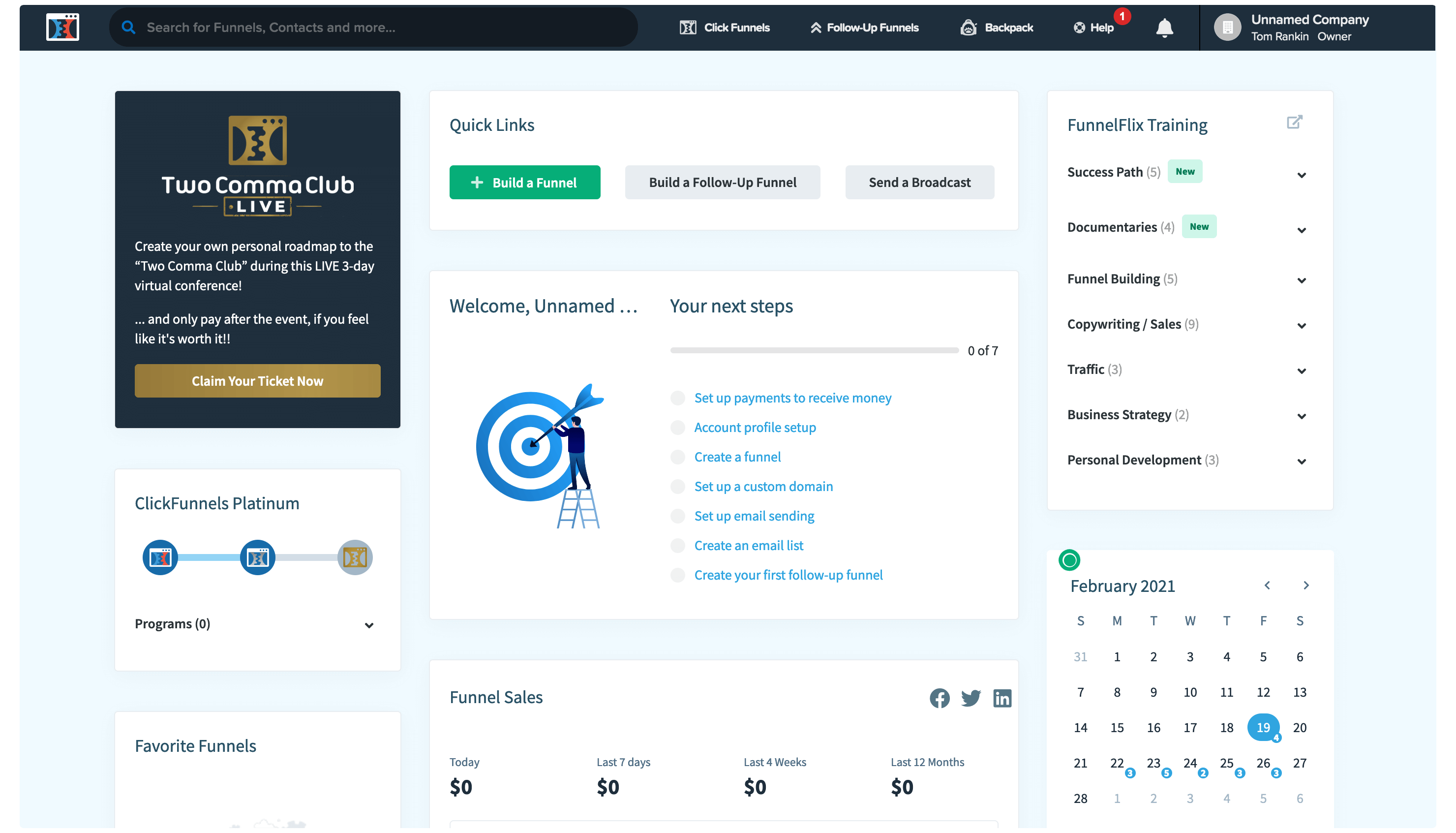Click the Twitter share icon in Funnel Sales

tap(971, 697)
